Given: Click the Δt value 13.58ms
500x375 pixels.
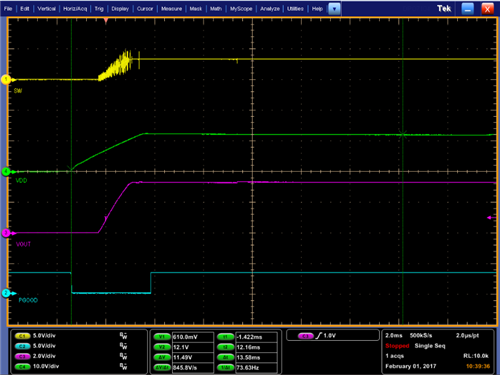Looking at the screenshot, I should tap(248, 357).
